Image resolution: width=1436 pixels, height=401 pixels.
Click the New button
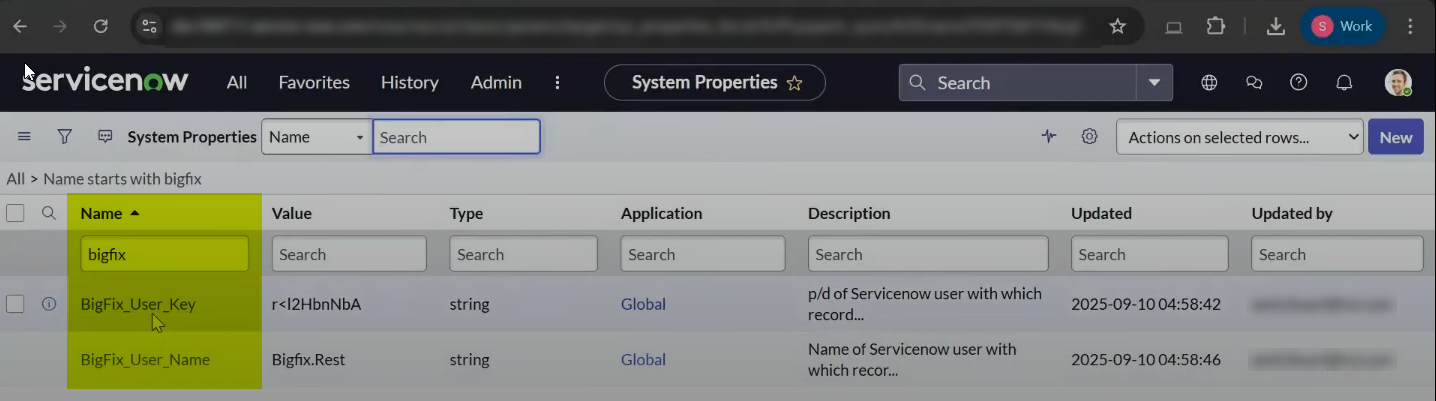pyautogui.click(x=1395, y=137)
